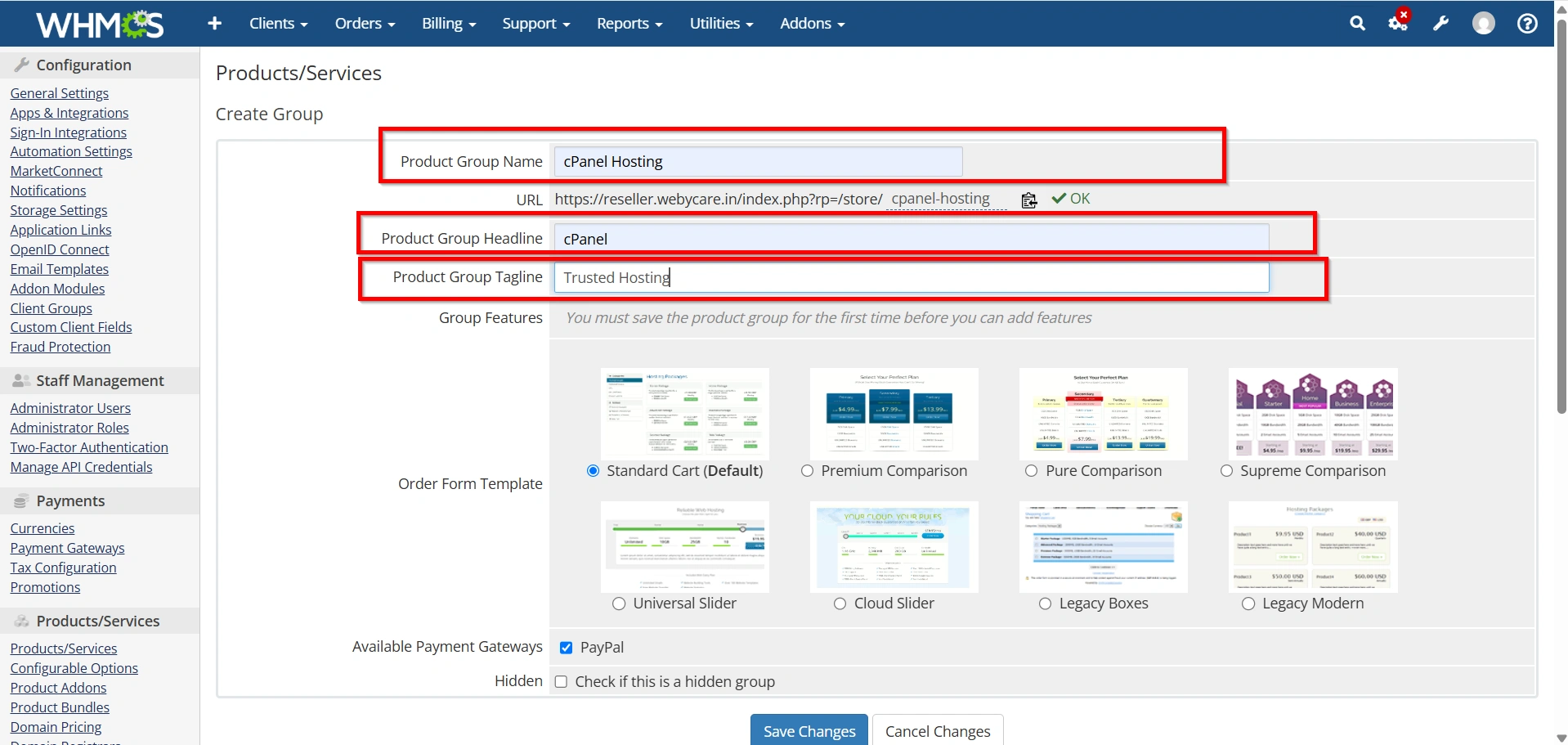Open Payment Gateways link
Screen dimensions: 1568x745
click(68, 548)
